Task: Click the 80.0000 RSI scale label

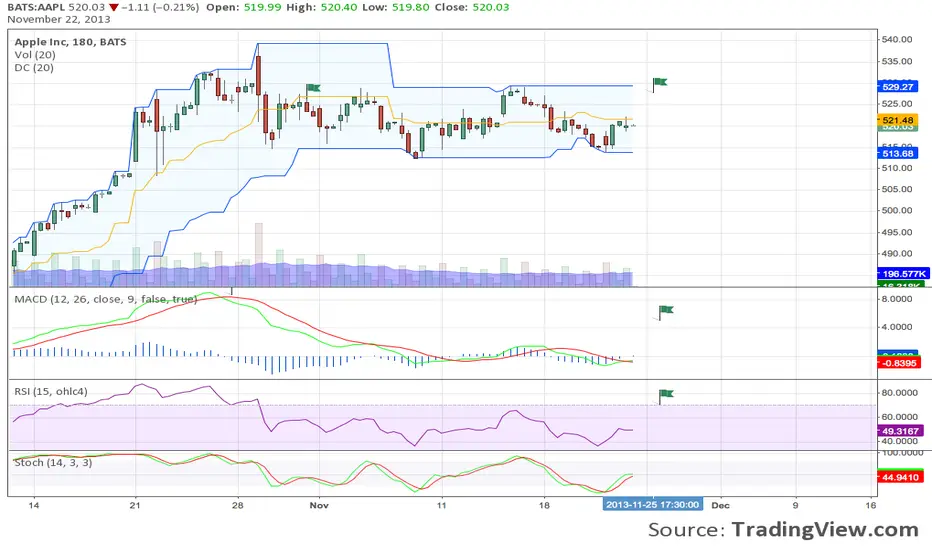Action: click(x=900, y=393)
